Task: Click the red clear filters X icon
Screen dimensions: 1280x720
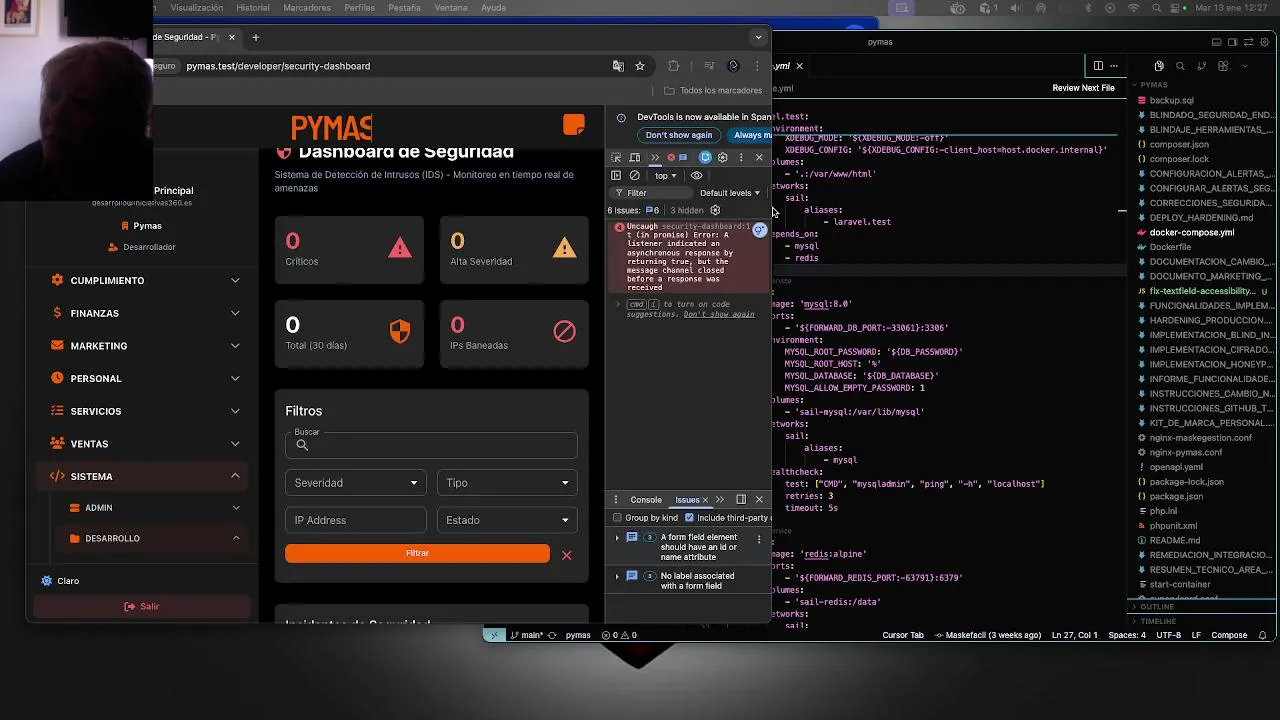Action: [566, 555]
